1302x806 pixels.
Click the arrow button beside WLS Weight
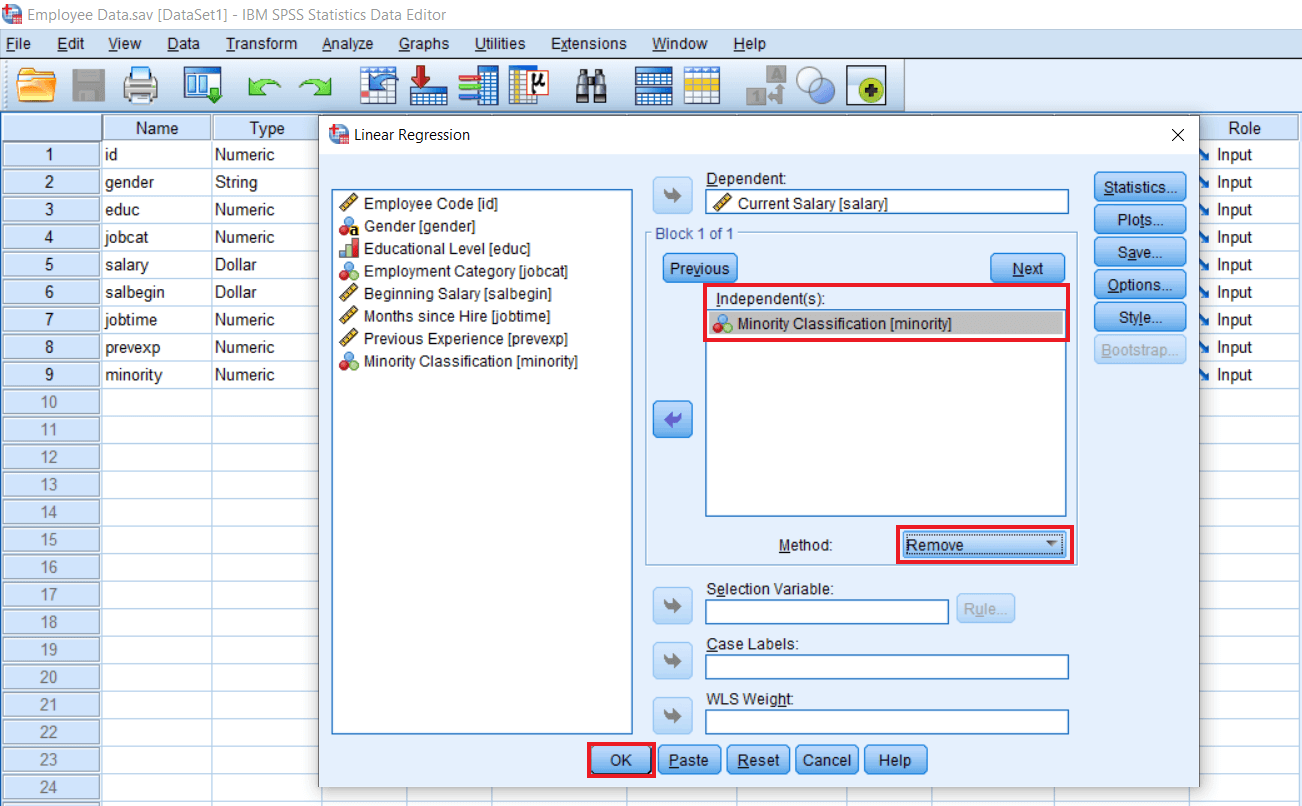point(672,715)
